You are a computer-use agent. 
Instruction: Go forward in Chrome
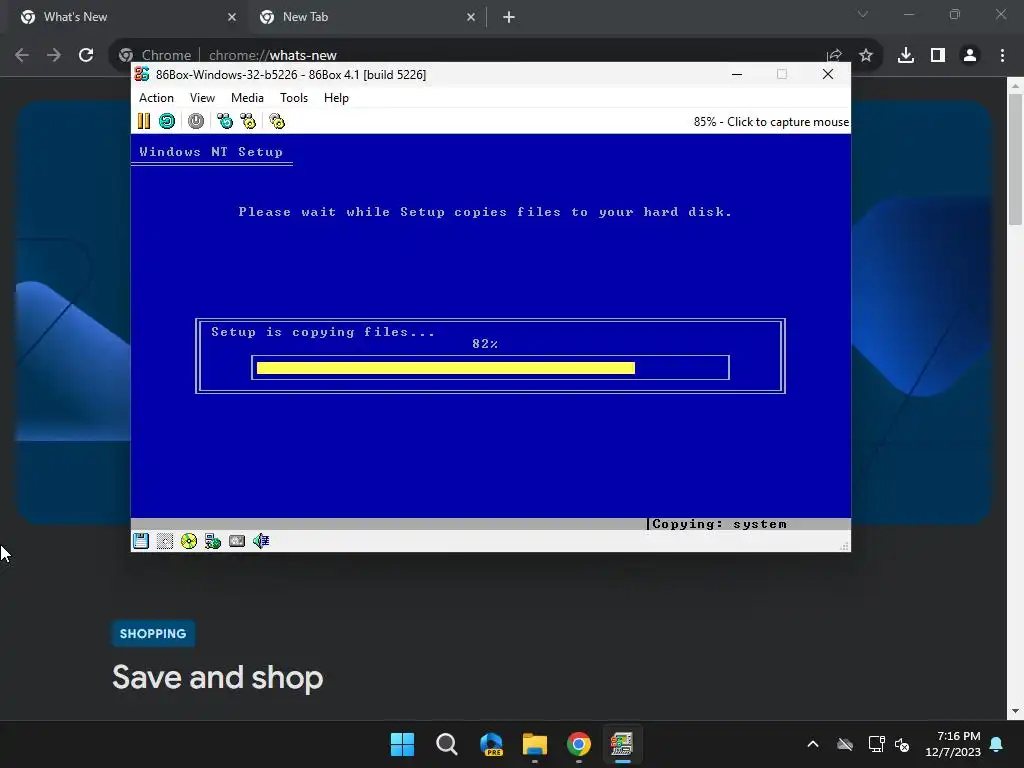pos(54,55)
